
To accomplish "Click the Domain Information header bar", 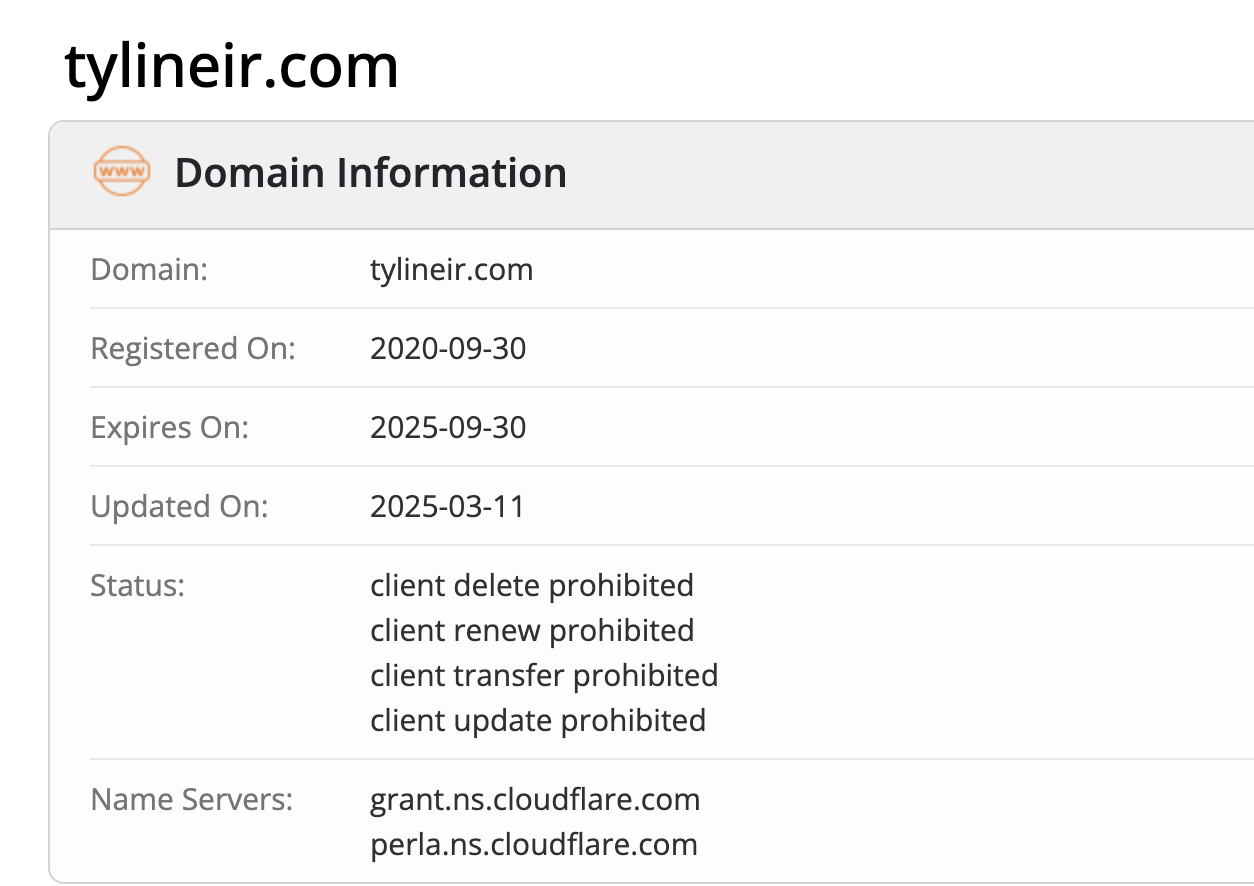I will [x=651, y=175].
